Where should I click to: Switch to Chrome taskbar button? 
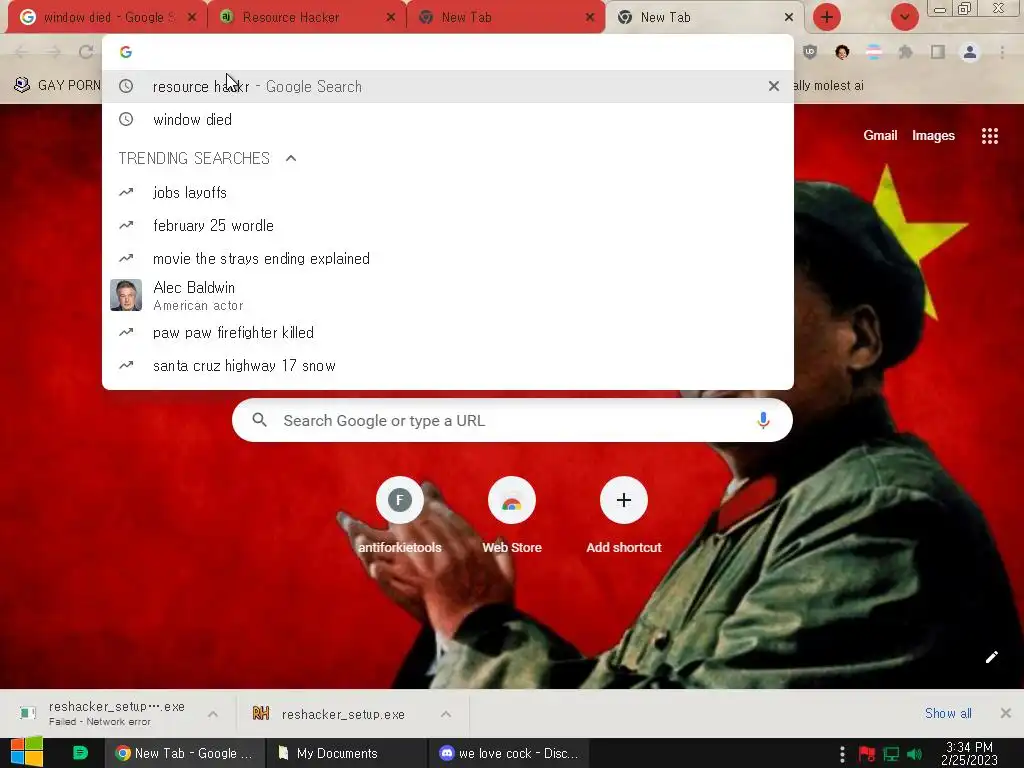(184, 753)
